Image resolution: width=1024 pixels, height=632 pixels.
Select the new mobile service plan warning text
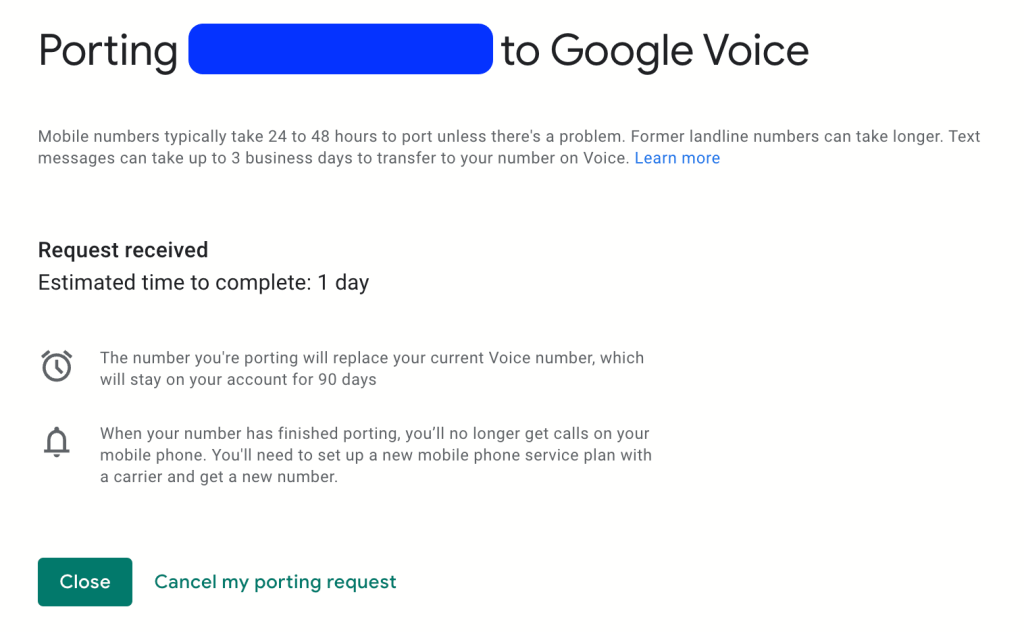[374, 454]
